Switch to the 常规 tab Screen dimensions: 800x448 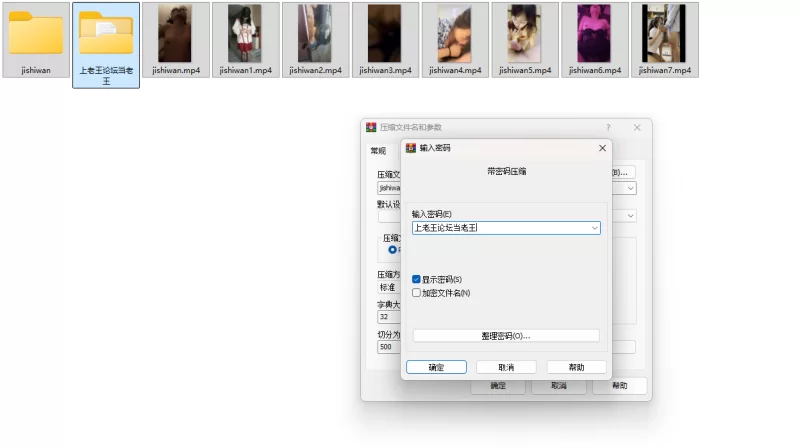pyautogui.click(x=378, y=151)
